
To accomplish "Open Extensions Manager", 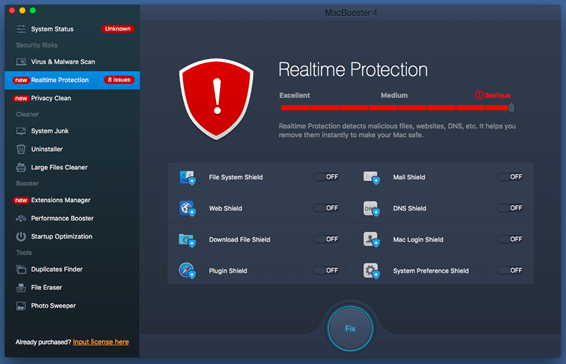I will click(x=72, y=200).
